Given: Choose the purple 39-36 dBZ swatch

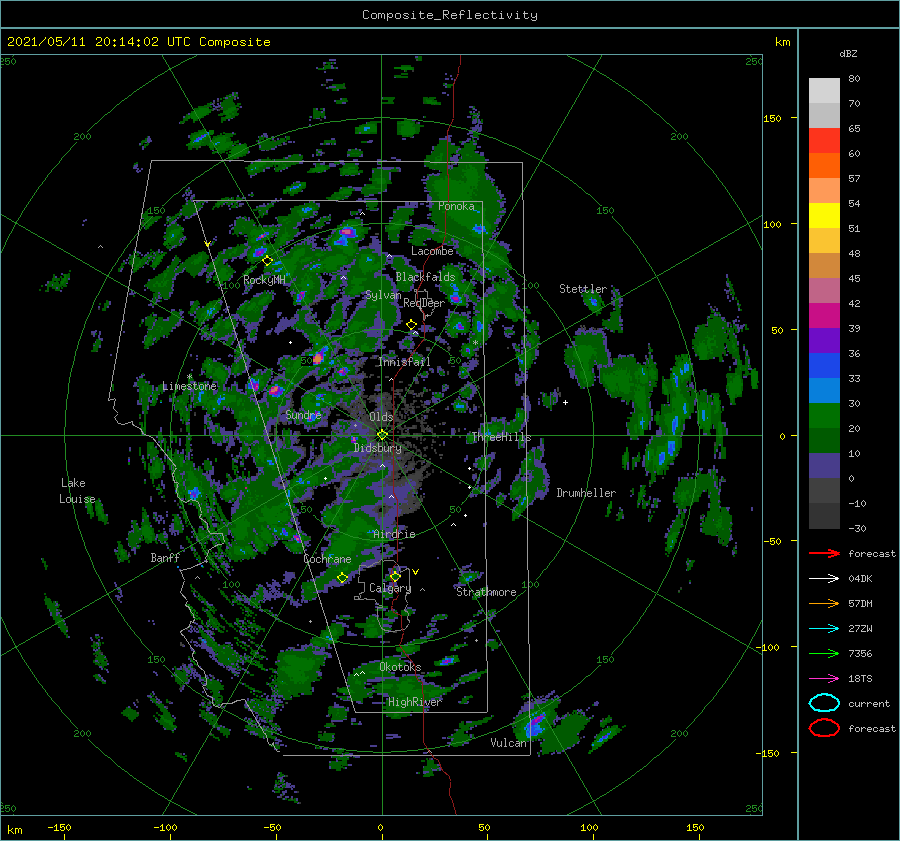Looking at the screenshot, I should pos(824,341).
